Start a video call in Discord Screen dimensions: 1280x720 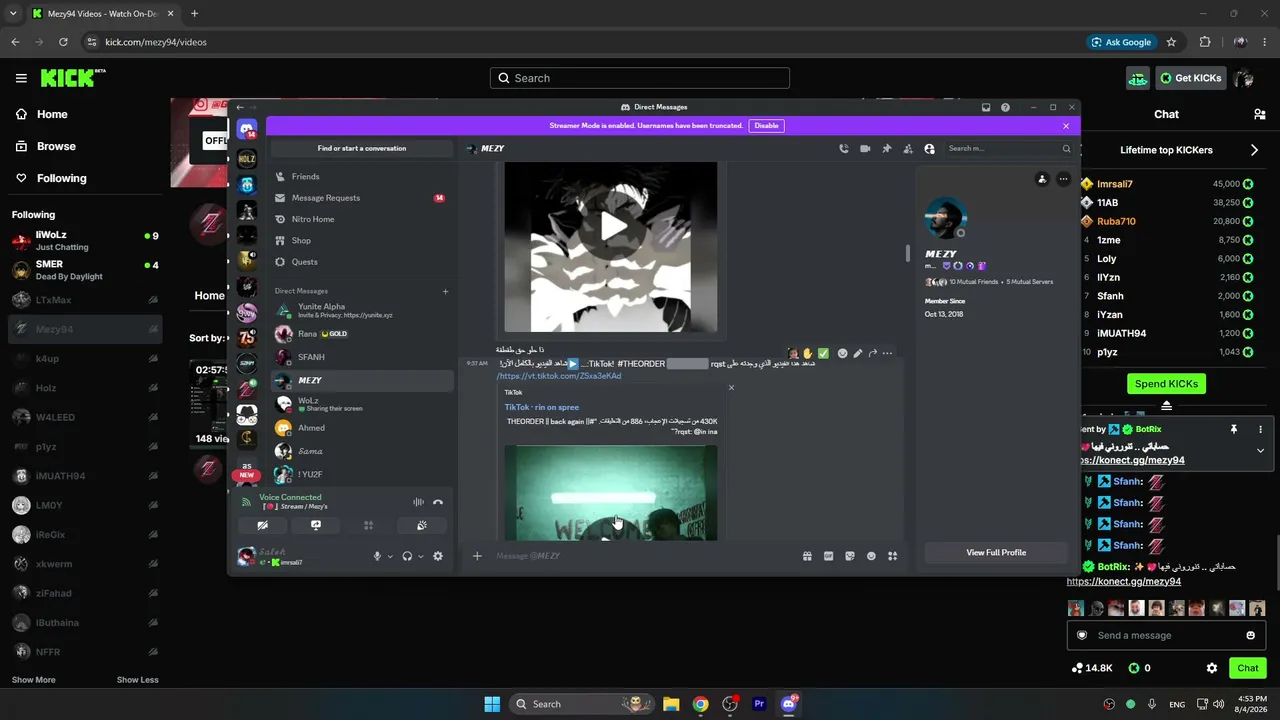pos(865,149)
